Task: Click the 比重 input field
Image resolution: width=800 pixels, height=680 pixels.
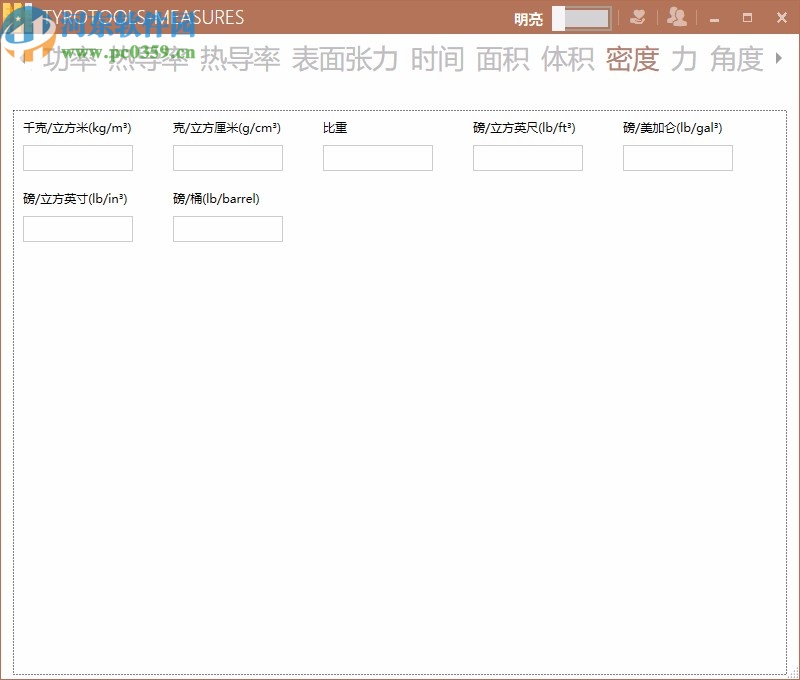Action: click(378, 157)
